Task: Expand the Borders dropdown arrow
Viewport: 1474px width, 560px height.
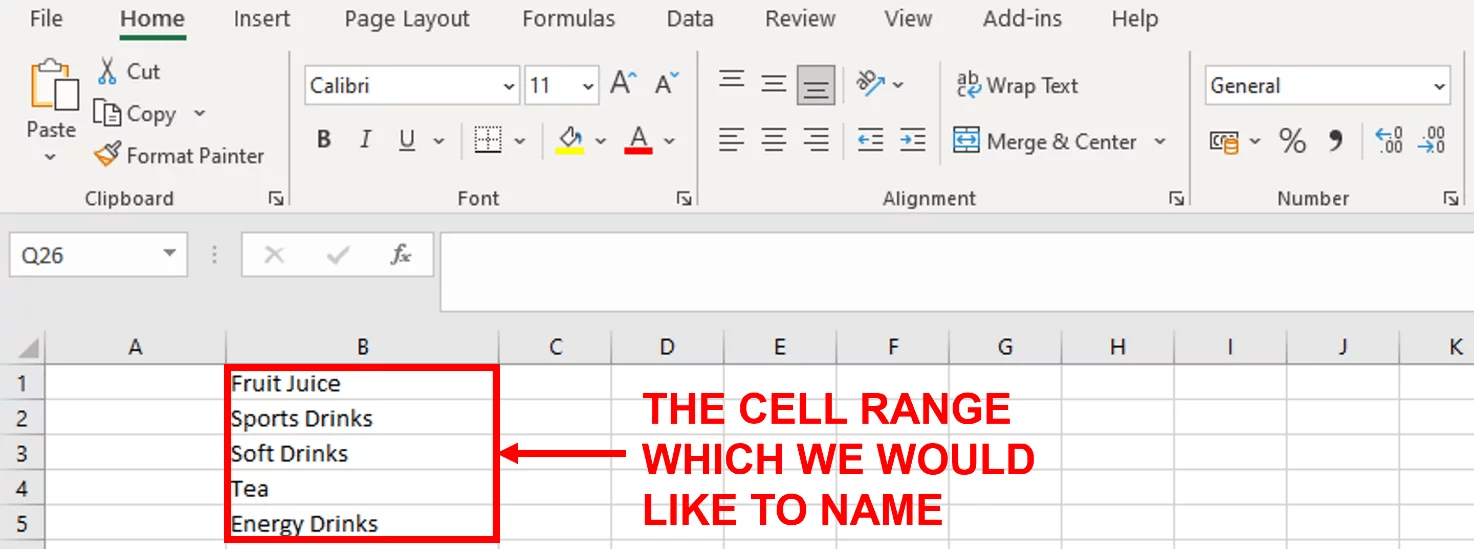Action: [x=519, y=141]
